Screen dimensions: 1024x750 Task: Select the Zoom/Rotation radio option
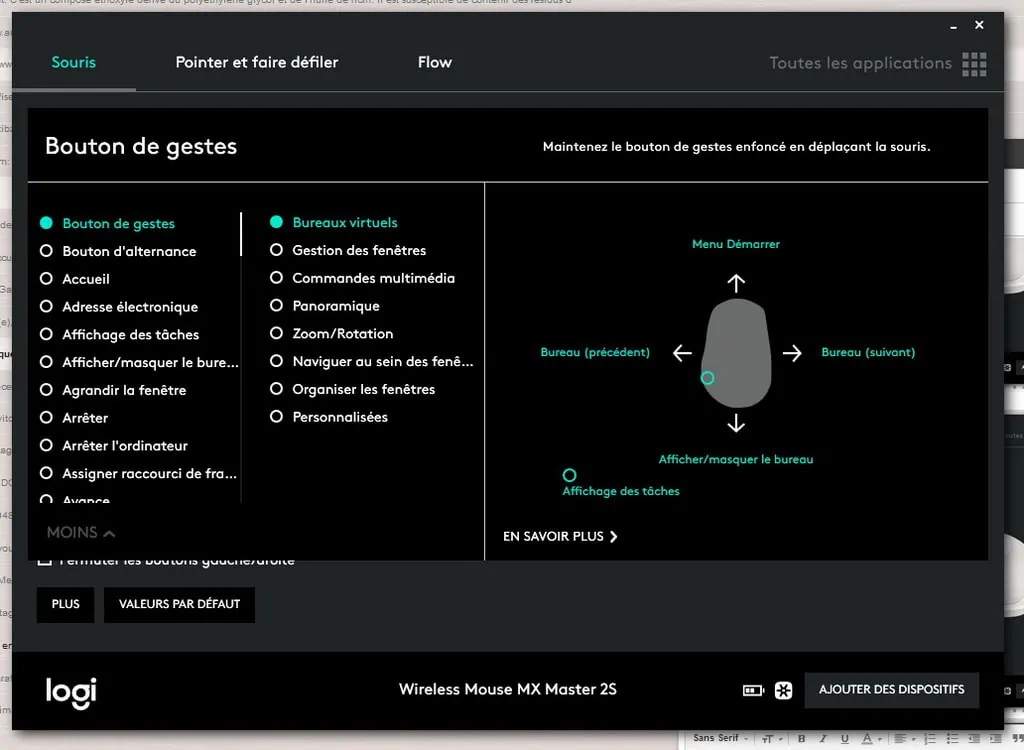tap(276, 334)
